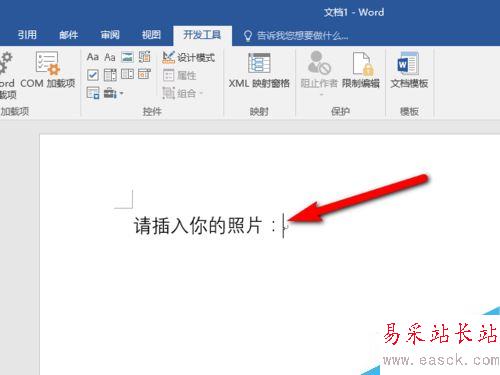Click the text 请插入你的照片
Viewport: 500px width, 375px height.
(198, 226)
